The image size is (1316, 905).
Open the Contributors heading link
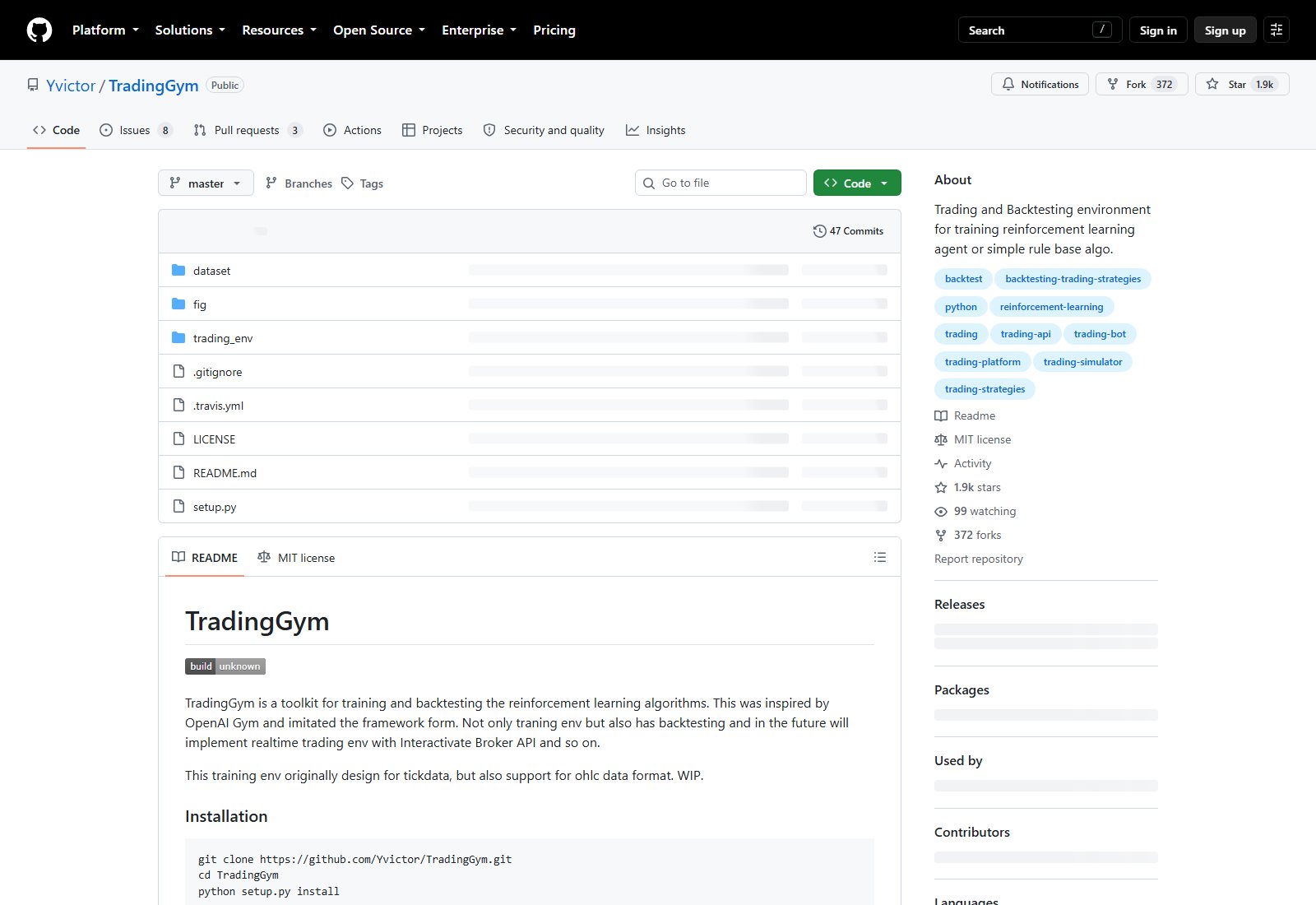(972, 832)
